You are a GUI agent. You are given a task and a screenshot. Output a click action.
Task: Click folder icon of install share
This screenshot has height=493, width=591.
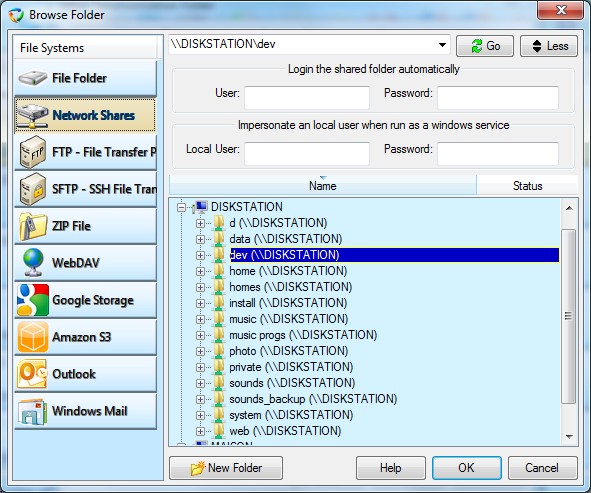click(x=218, y=303)
